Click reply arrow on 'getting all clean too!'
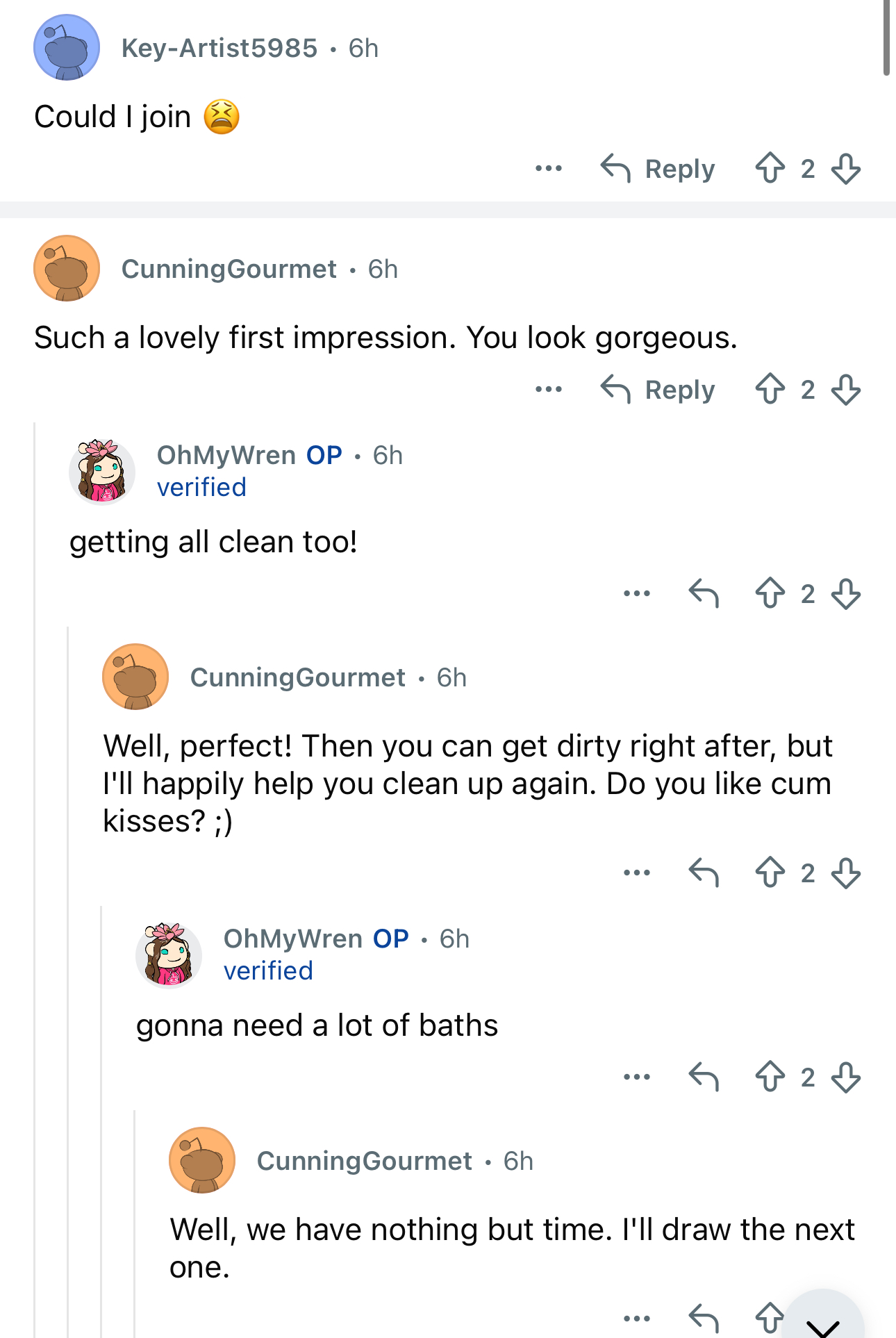 coord(703,593)
